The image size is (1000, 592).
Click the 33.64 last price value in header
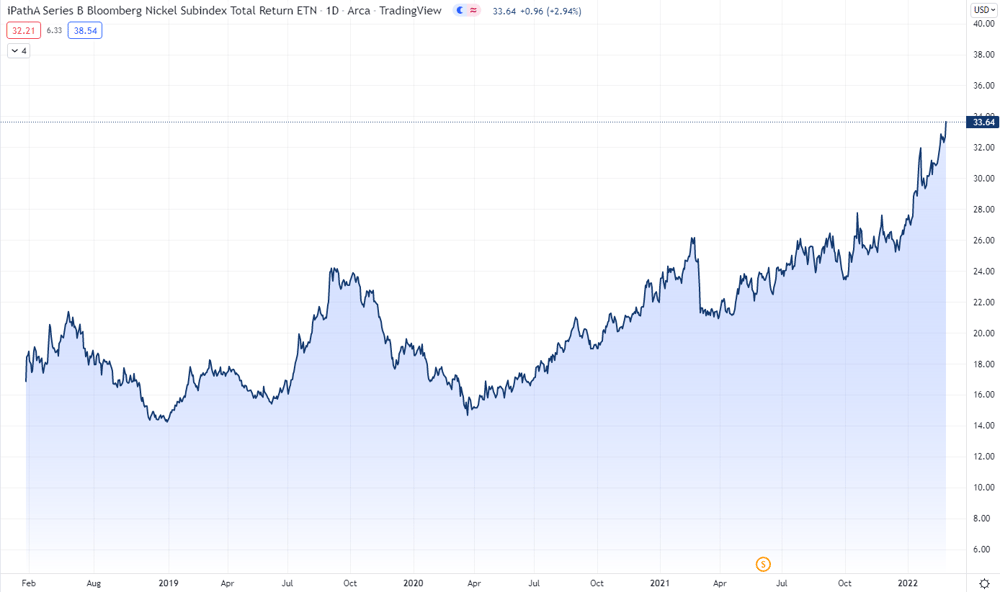click(504, 11)
